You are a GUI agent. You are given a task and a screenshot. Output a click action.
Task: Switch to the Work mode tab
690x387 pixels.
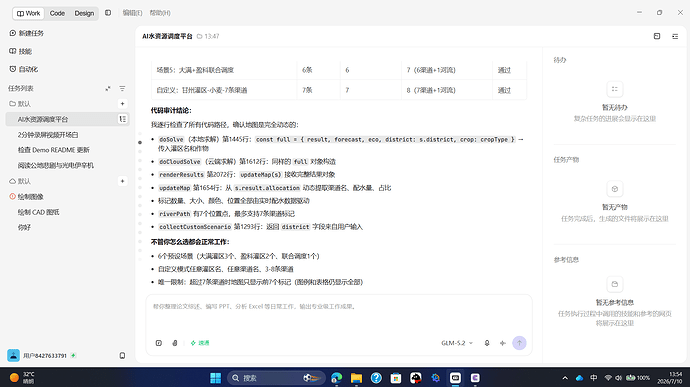(x=28, y=13)
